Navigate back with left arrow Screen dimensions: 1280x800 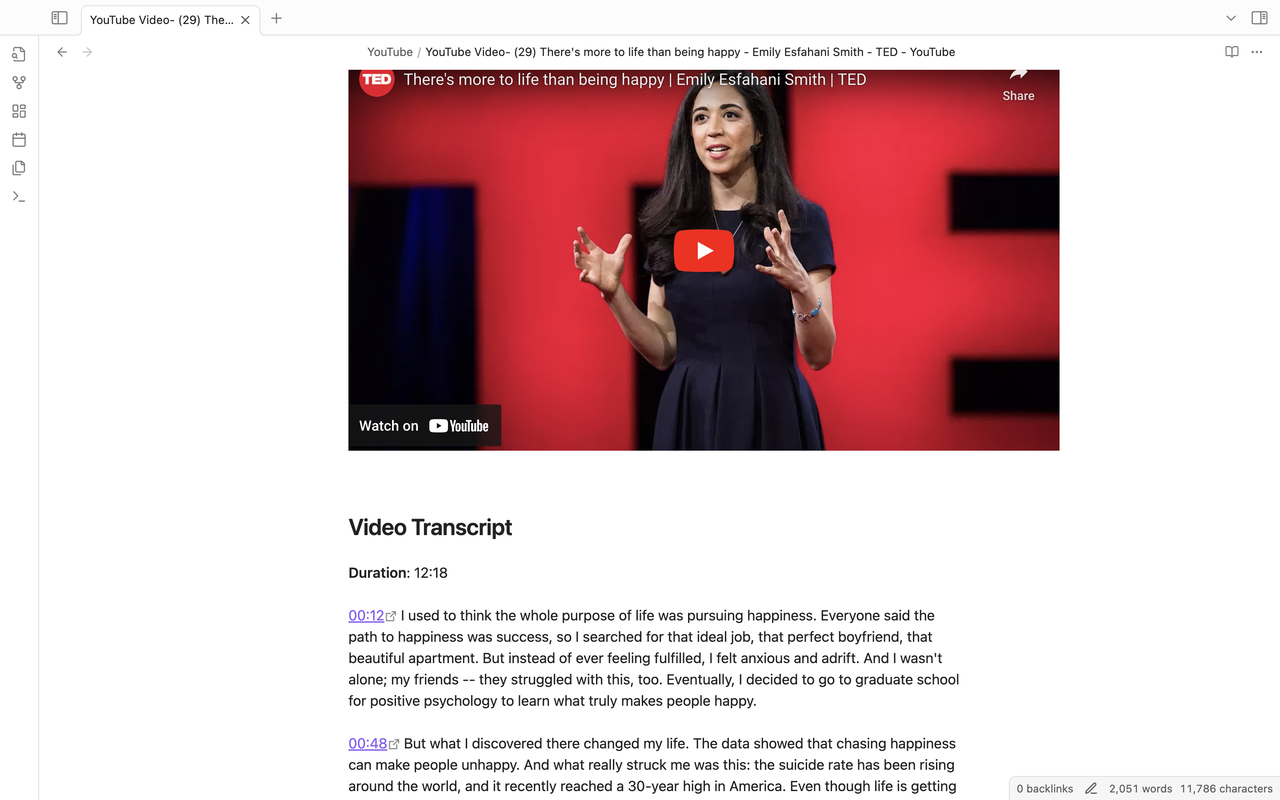pyautogui.click(x=62, y=52)
